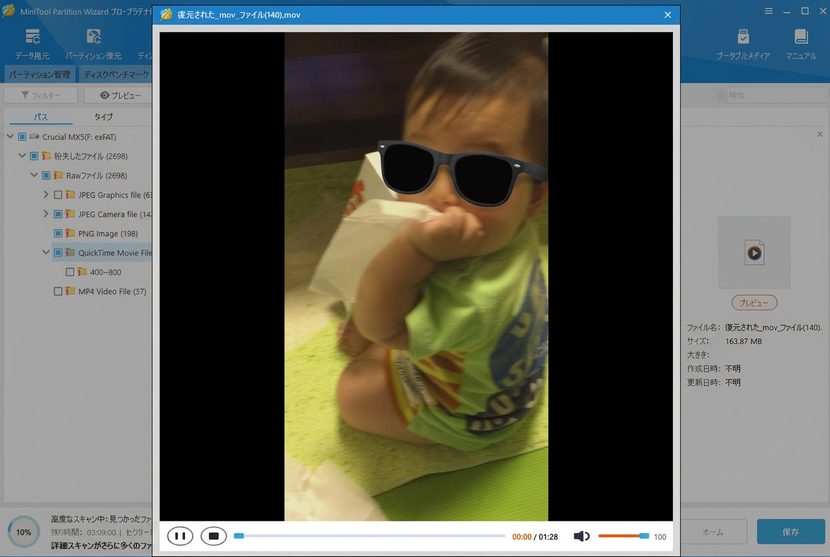Click the 10% scan progress circle
Image resolution: width=830 pixels, height=557 pixels.
[24, 532]
